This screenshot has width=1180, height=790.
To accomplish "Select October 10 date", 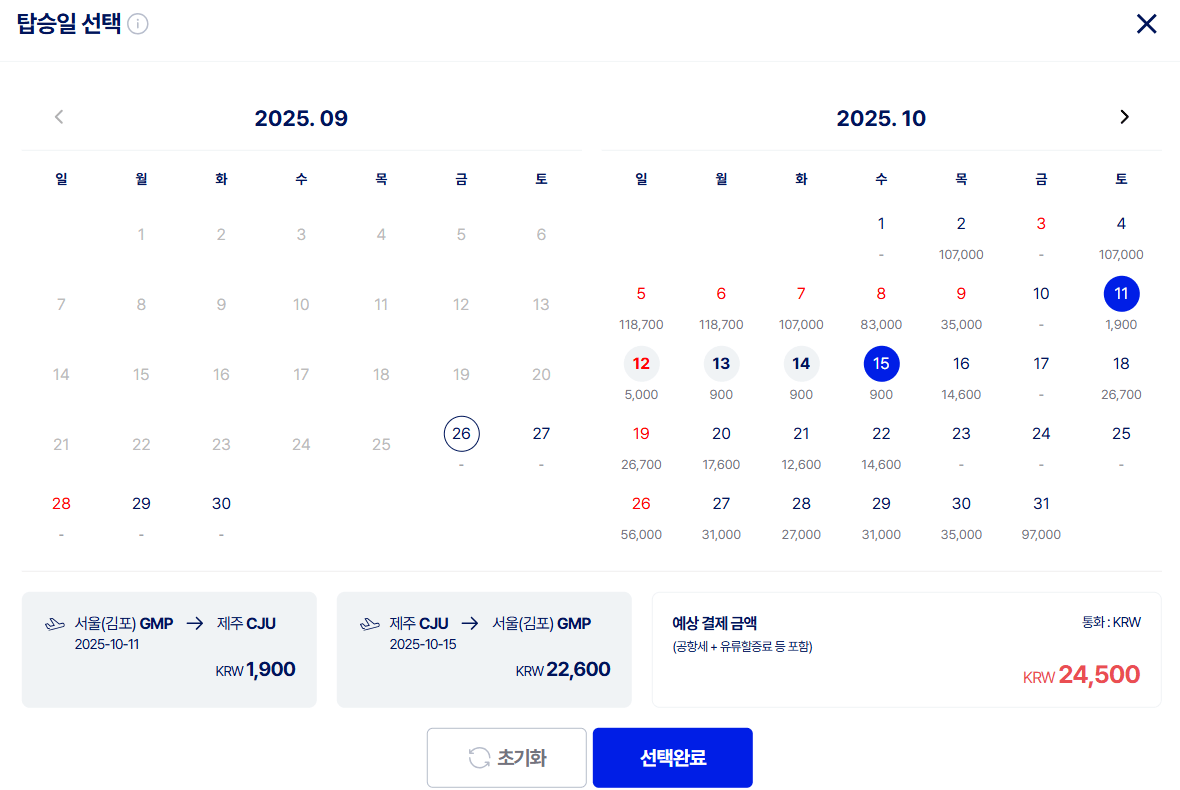I will point(1042,293).
